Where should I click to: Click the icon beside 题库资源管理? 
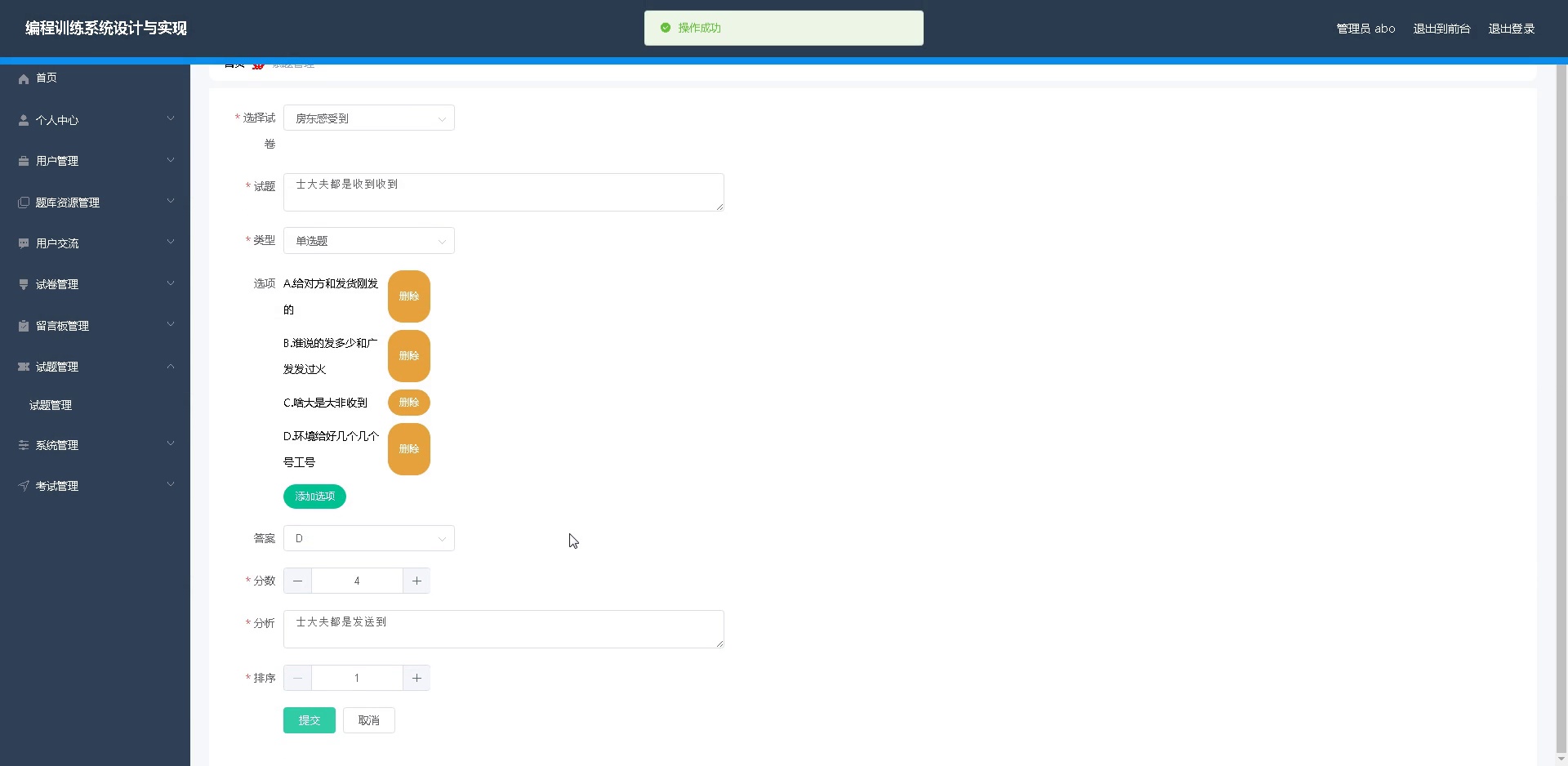[24, 203]
